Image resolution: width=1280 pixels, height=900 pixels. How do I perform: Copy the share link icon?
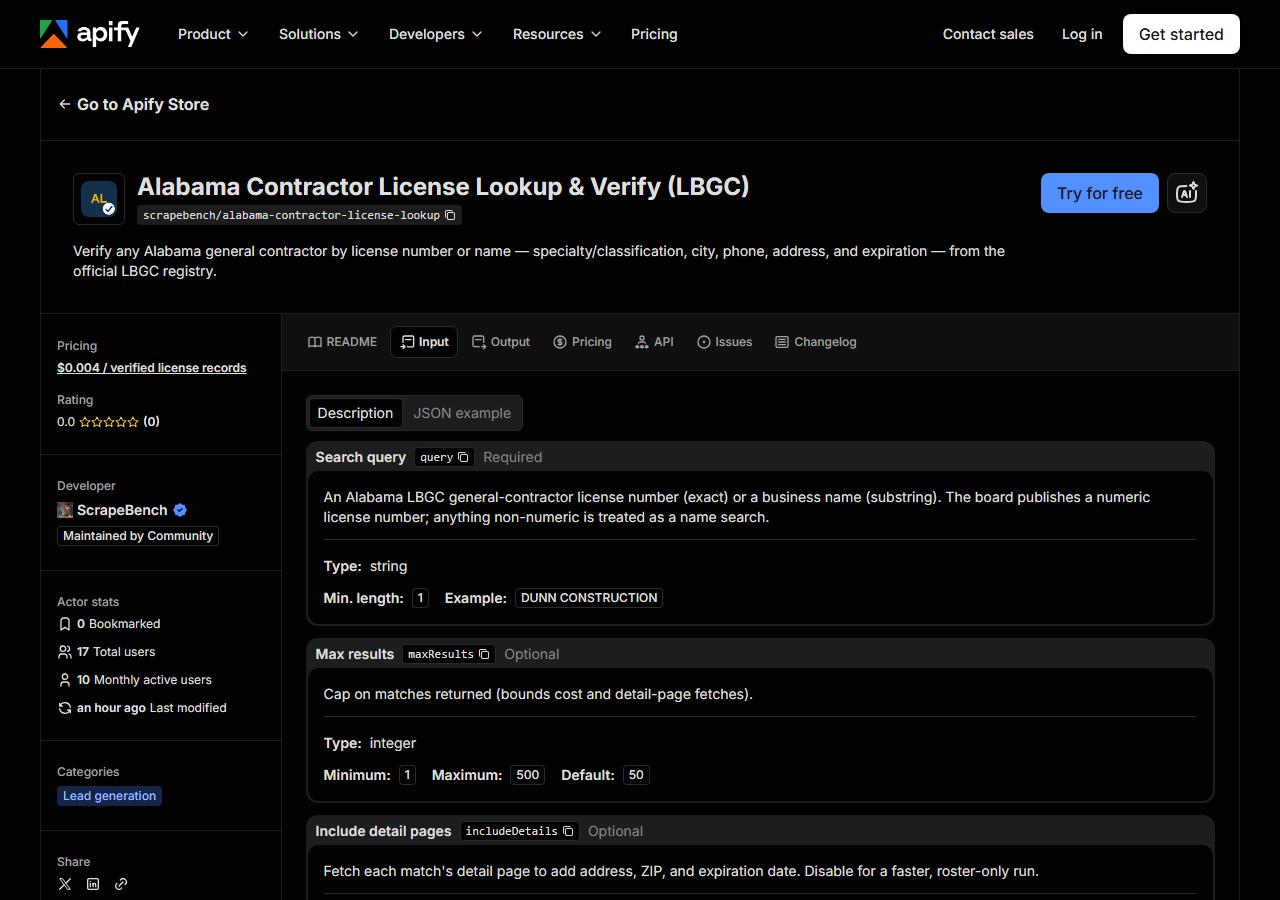(x=121, y=884)
